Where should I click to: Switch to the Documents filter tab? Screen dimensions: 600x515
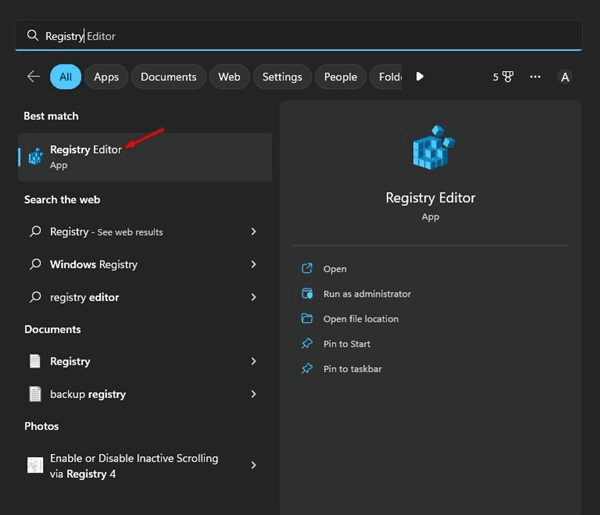coord(168,77)
